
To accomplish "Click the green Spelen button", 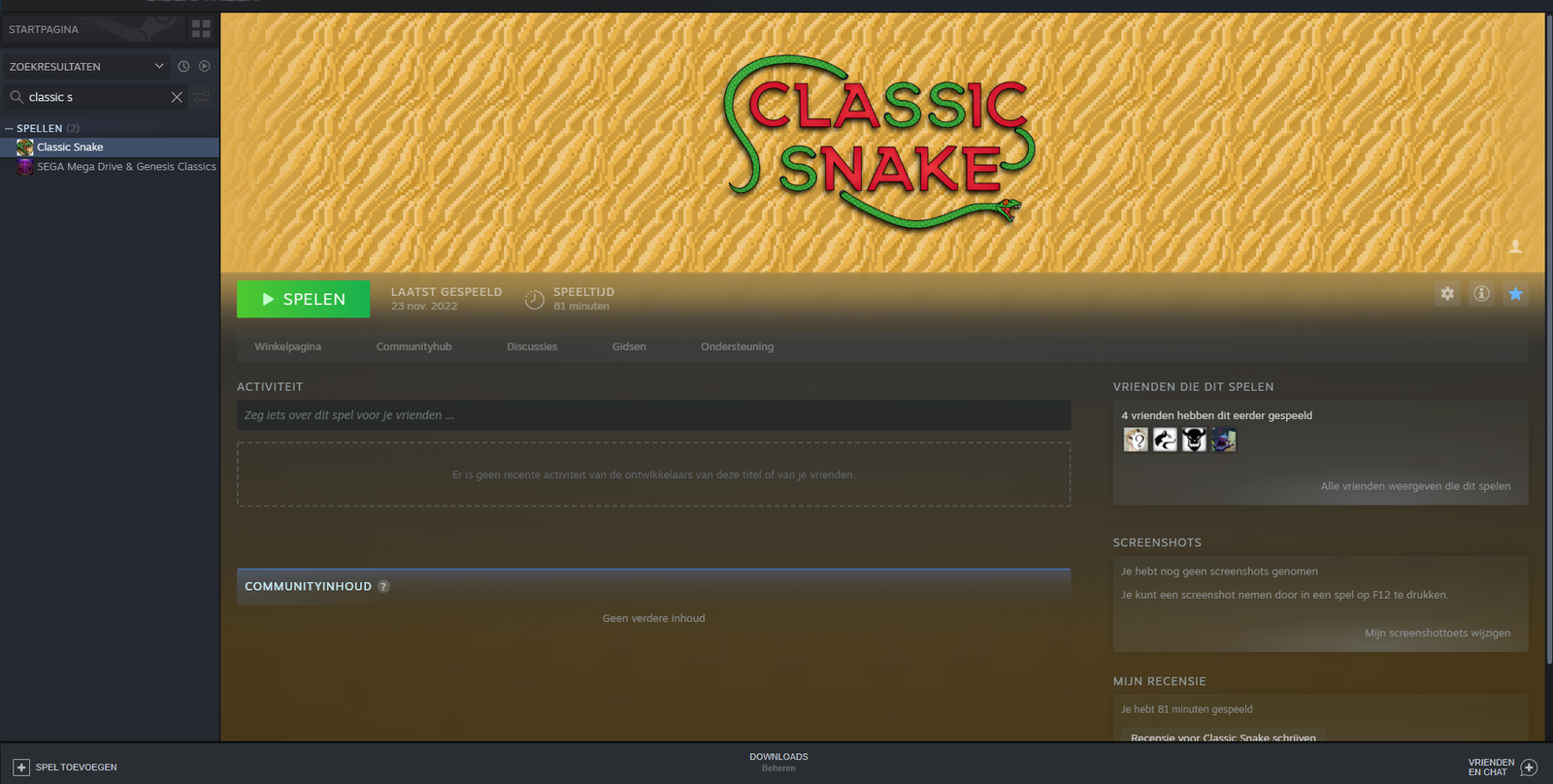I will (x=303, y=299).
